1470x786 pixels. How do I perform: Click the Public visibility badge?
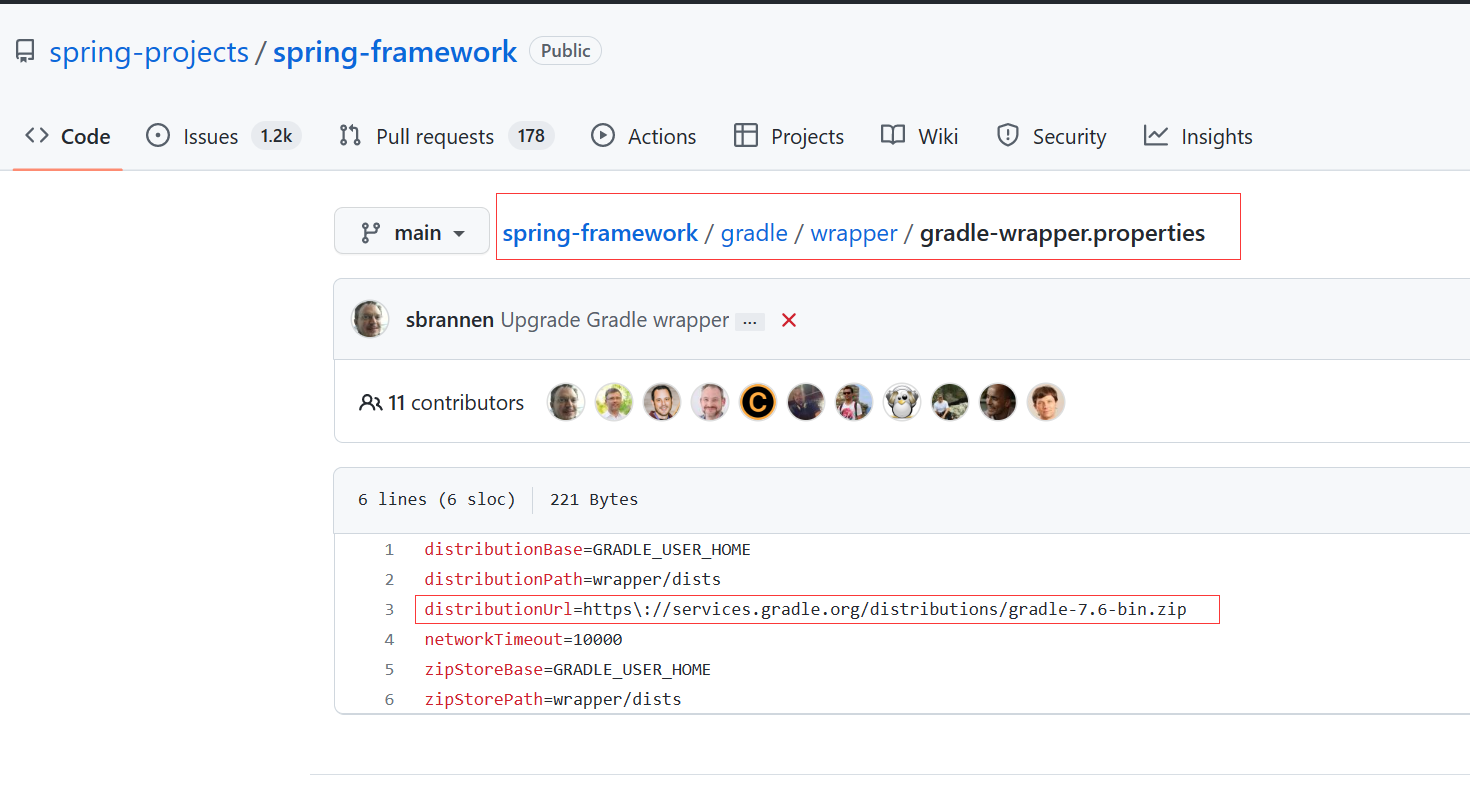point(565,51)
